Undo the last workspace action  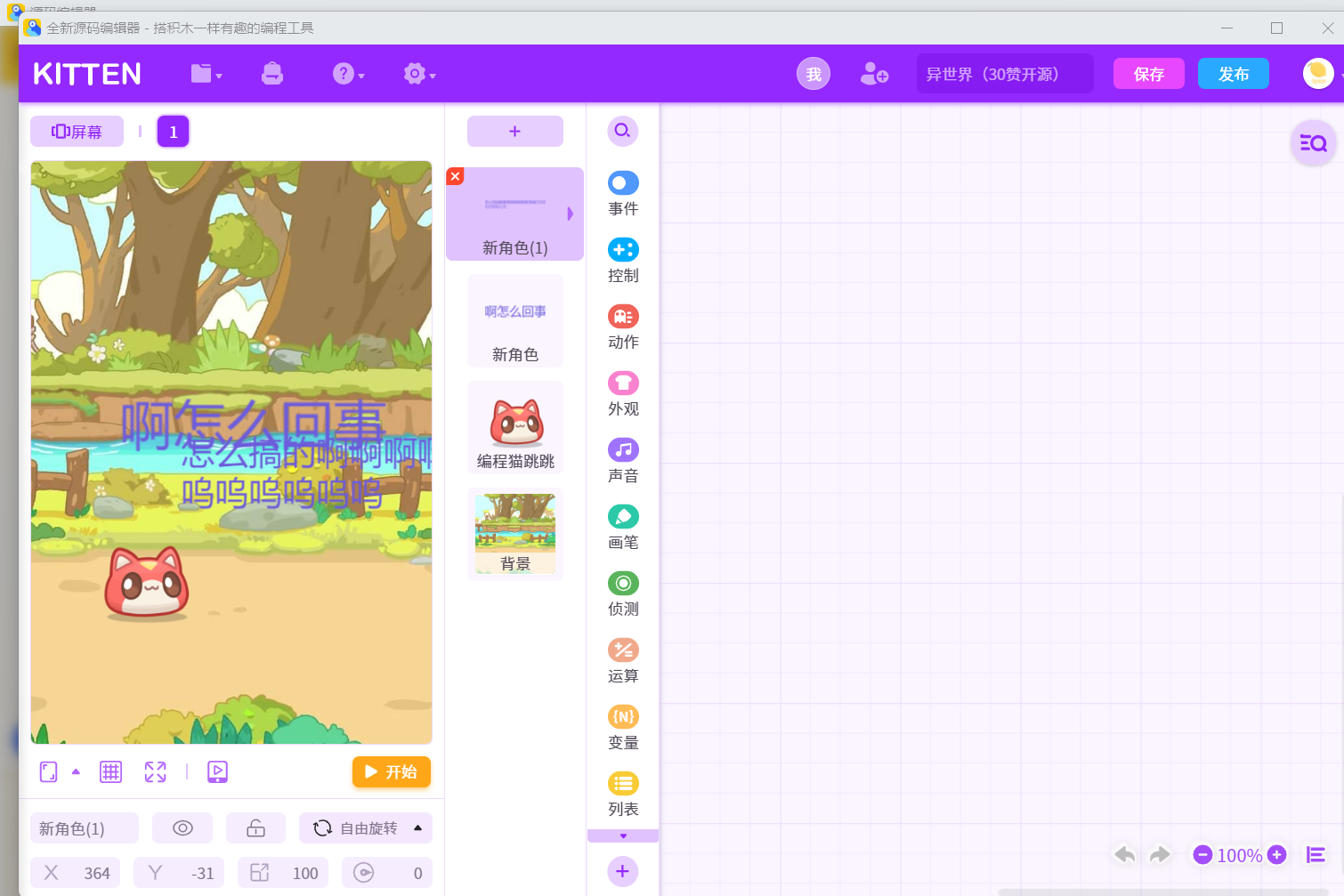pyautogui.click(x=1125, y=854)
